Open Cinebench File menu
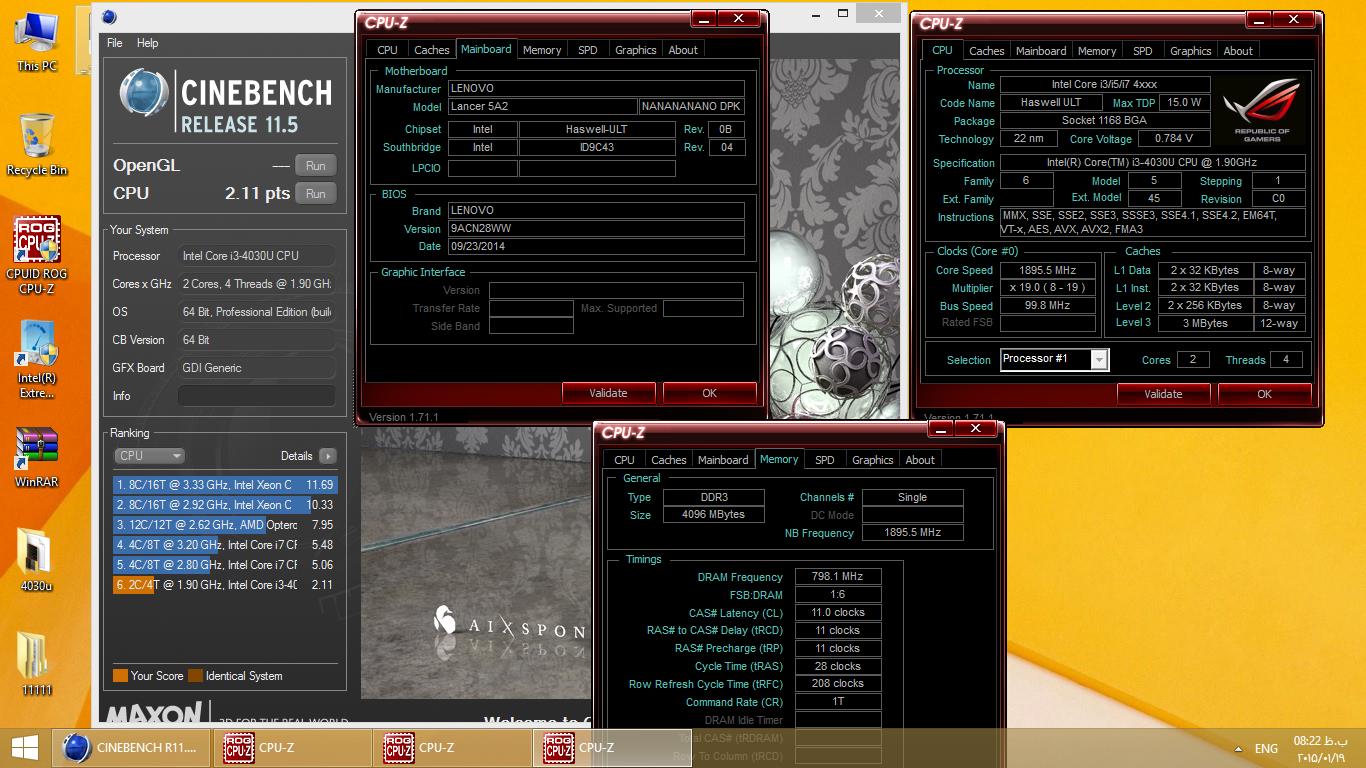Image resolution: width=1366 pixels, height=768 pixels. click(x=115, y=43)
